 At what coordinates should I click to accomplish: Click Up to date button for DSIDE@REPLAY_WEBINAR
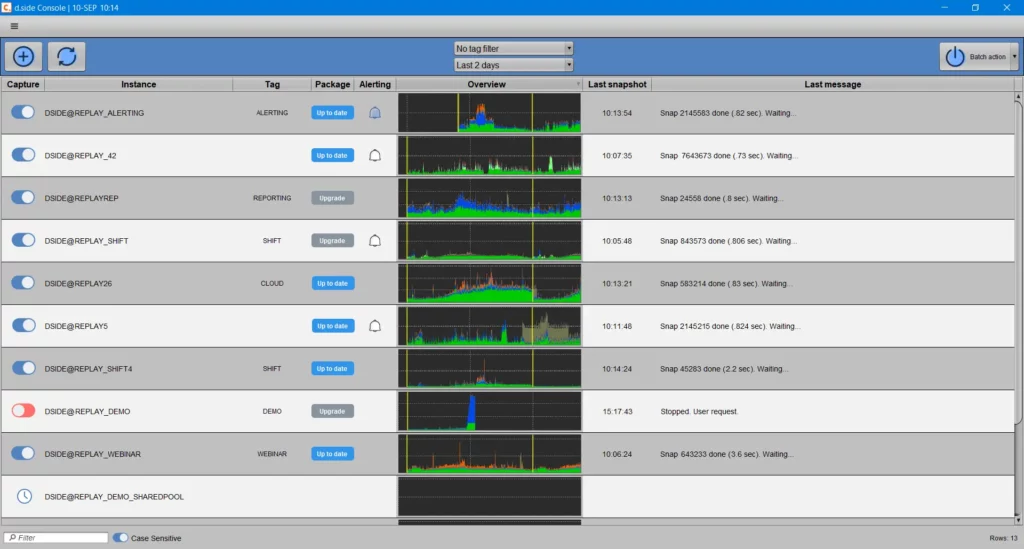(x=332, y=454)
